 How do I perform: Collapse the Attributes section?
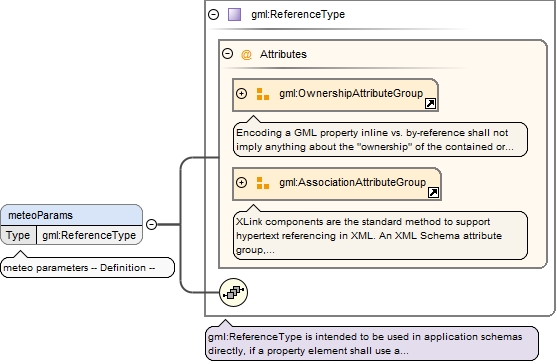point(227,54)
